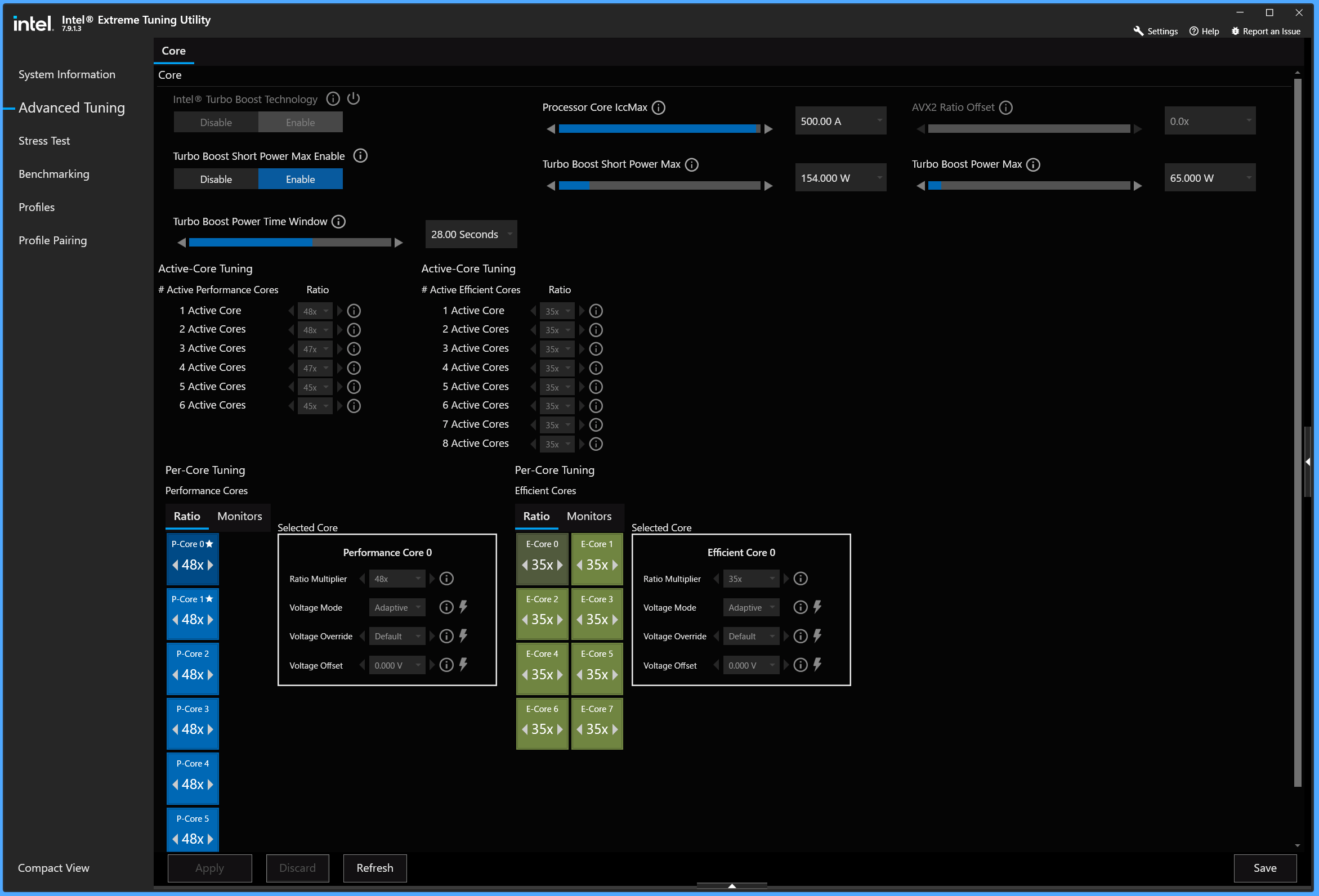The height and width of the screenshot is (896, 1319).
Task: Click the Turbo Boost Power Time Window slider
Action: coord(290,243)
